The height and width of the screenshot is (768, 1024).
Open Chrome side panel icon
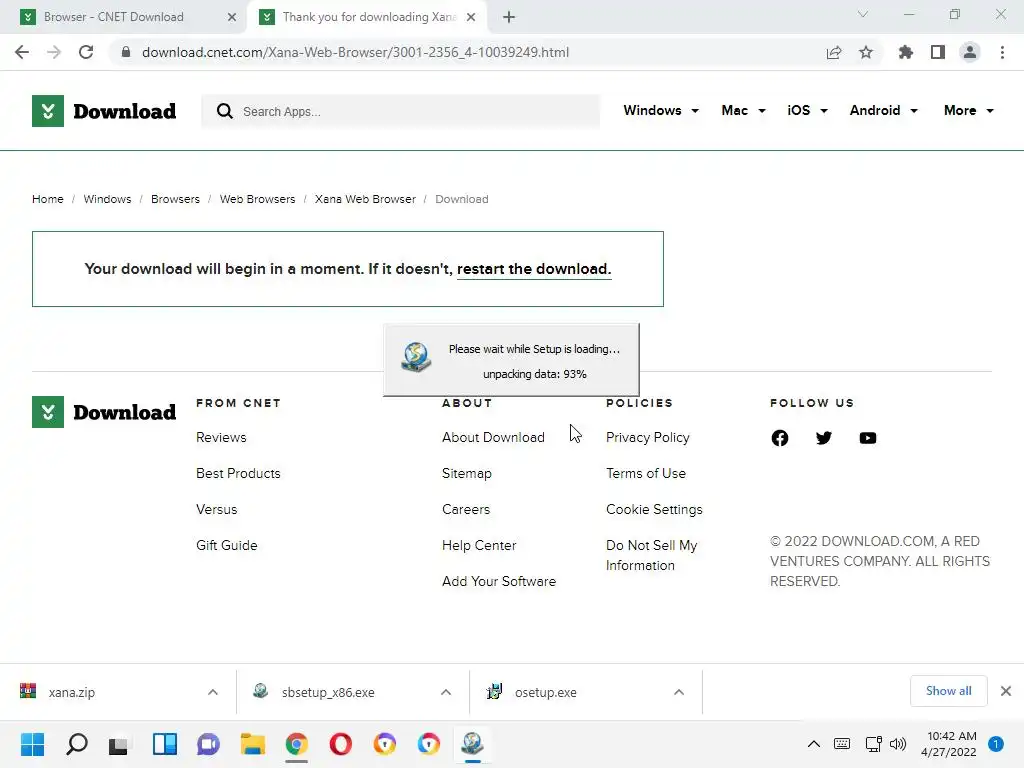[x=938, y=52]
